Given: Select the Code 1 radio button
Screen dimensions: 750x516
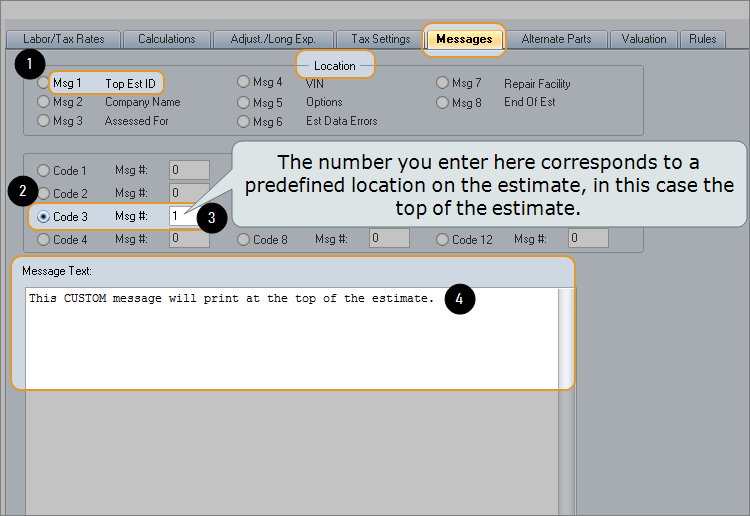Looking at the screenshot, I should 43,171.
